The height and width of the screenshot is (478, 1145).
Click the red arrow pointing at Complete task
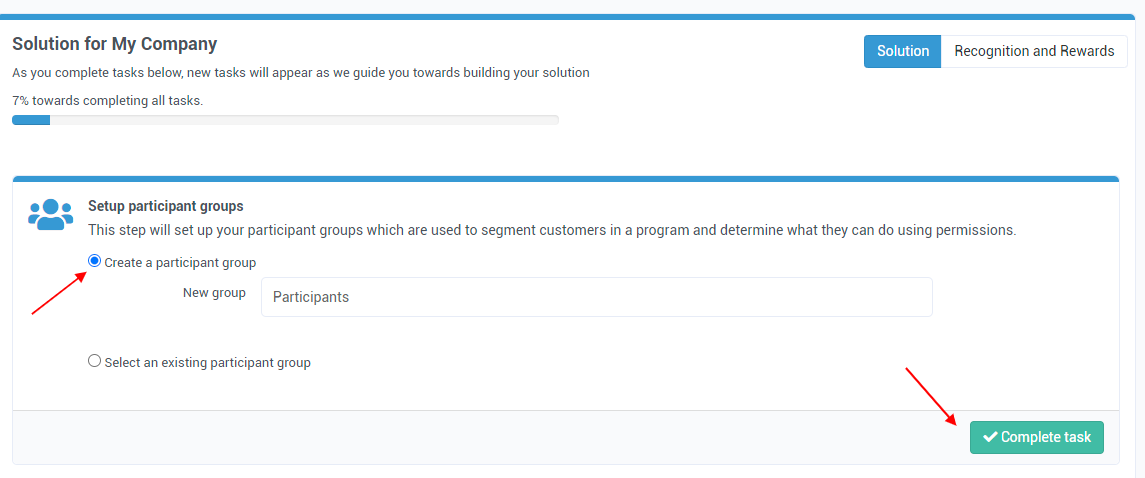931,396
